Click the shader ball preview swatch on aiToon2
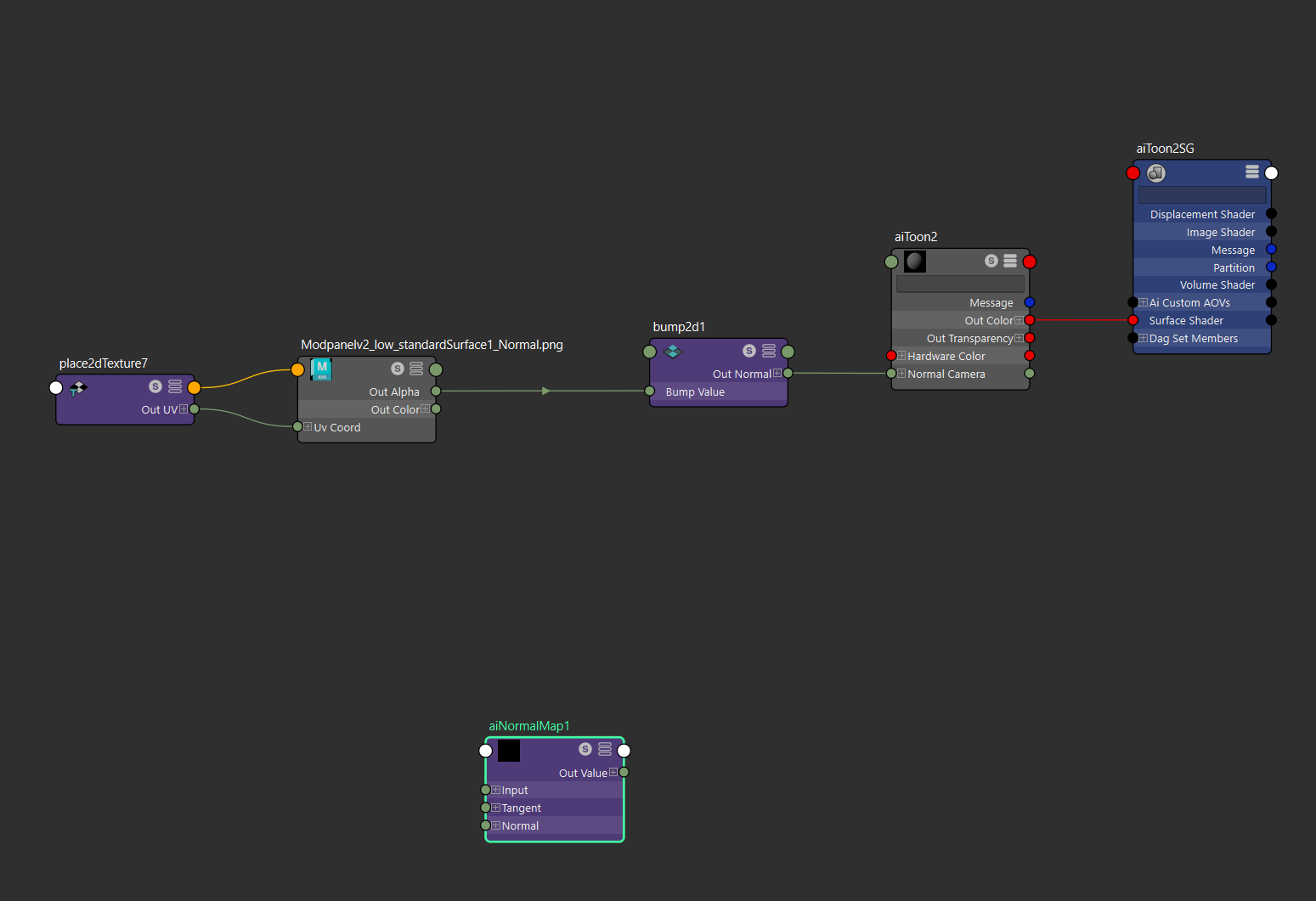1316x901 pixels. coord(914,261)
